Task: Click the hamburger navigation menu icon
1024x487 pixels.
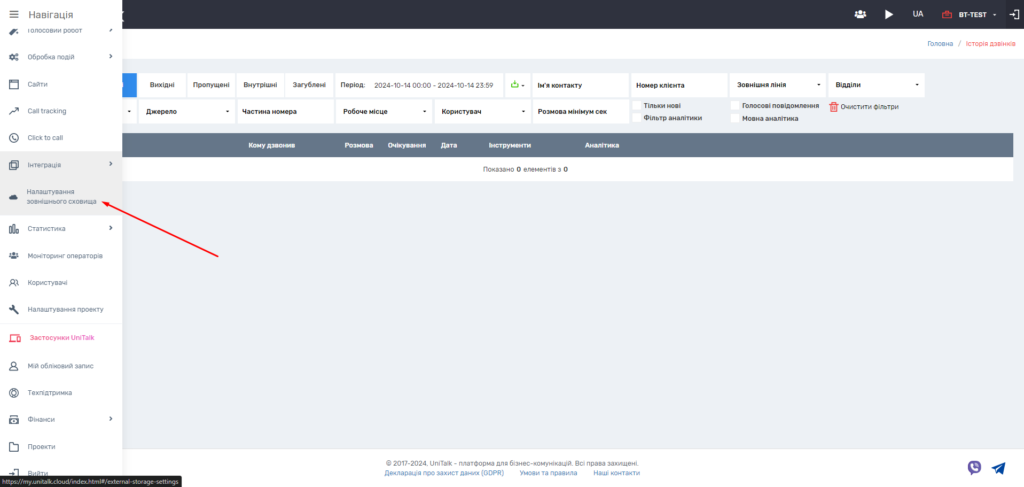Action: pyautogui.click(x=14, y=14)
